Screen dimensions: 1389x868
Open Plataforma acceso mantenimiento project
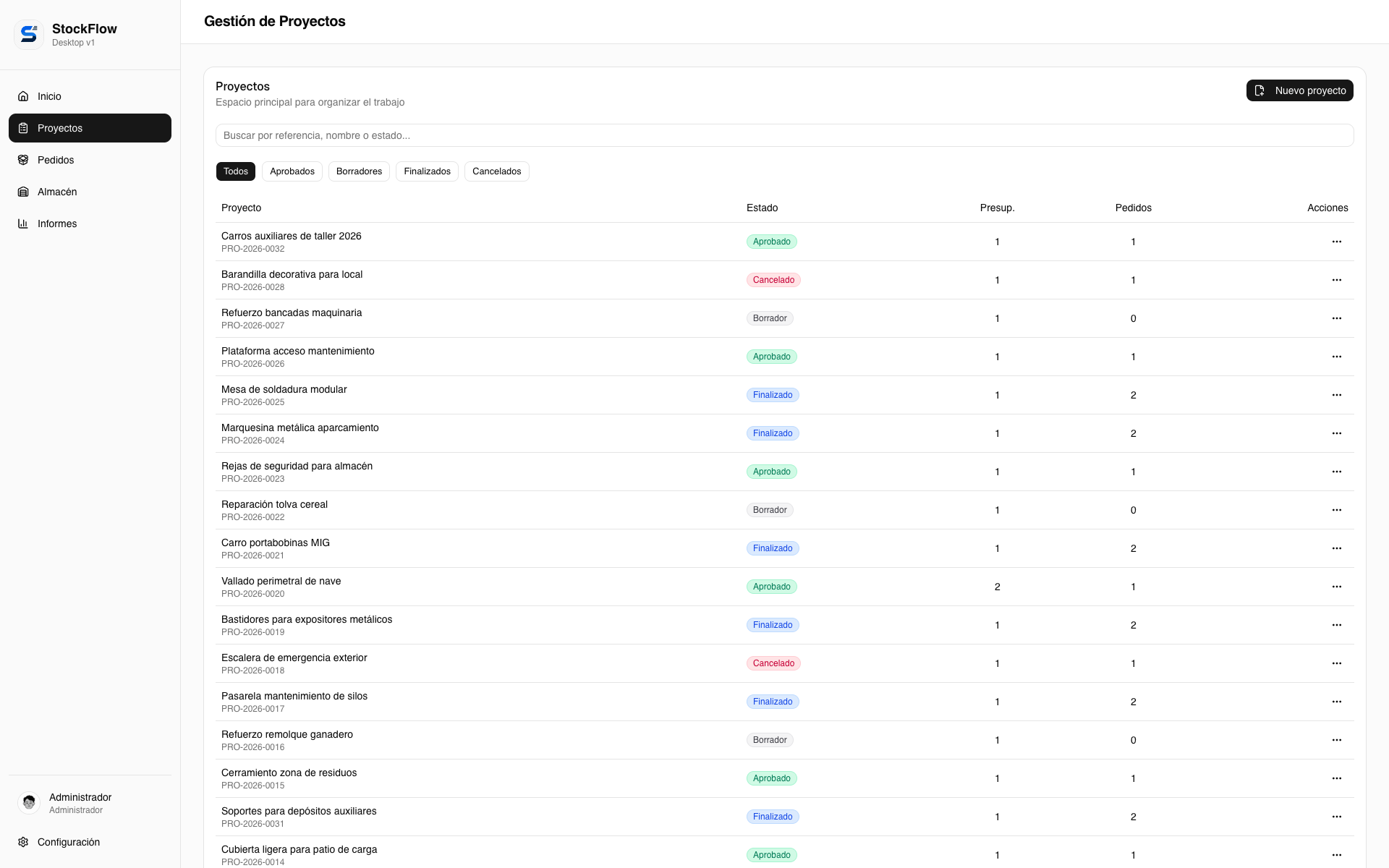(x=297, y=351)
